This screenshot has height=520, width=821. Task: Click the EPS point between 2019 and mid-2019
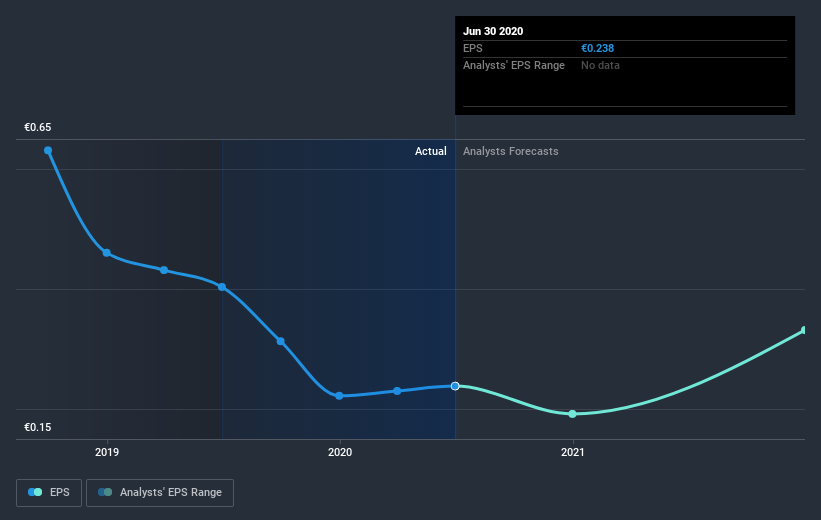point(164,270)
